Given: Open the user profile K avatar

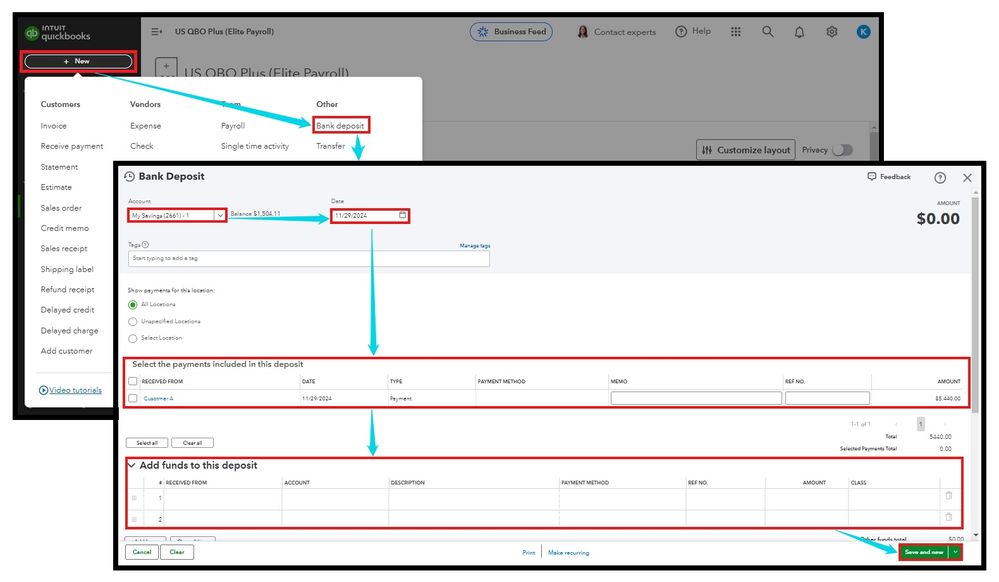Looking at the screenshot, I should pos(863,31).
